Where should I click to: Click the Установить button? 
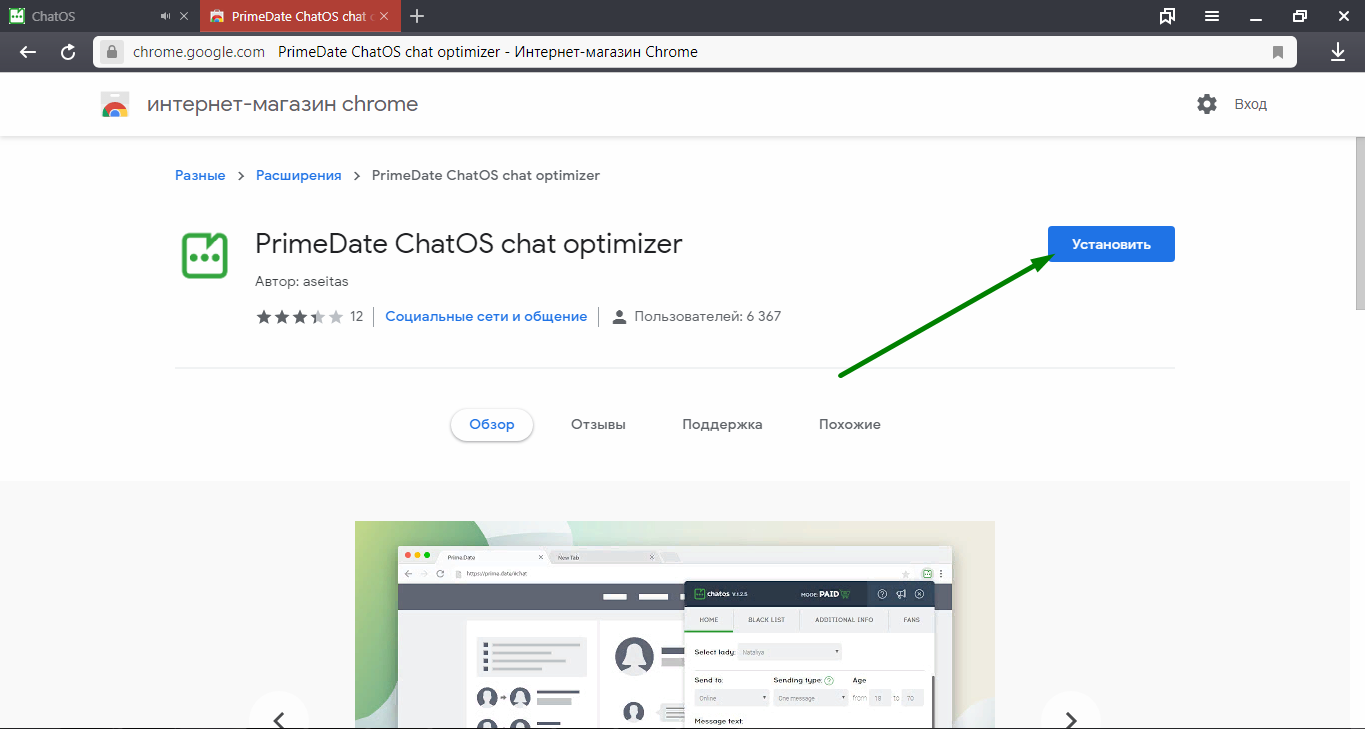point(1111,244)
